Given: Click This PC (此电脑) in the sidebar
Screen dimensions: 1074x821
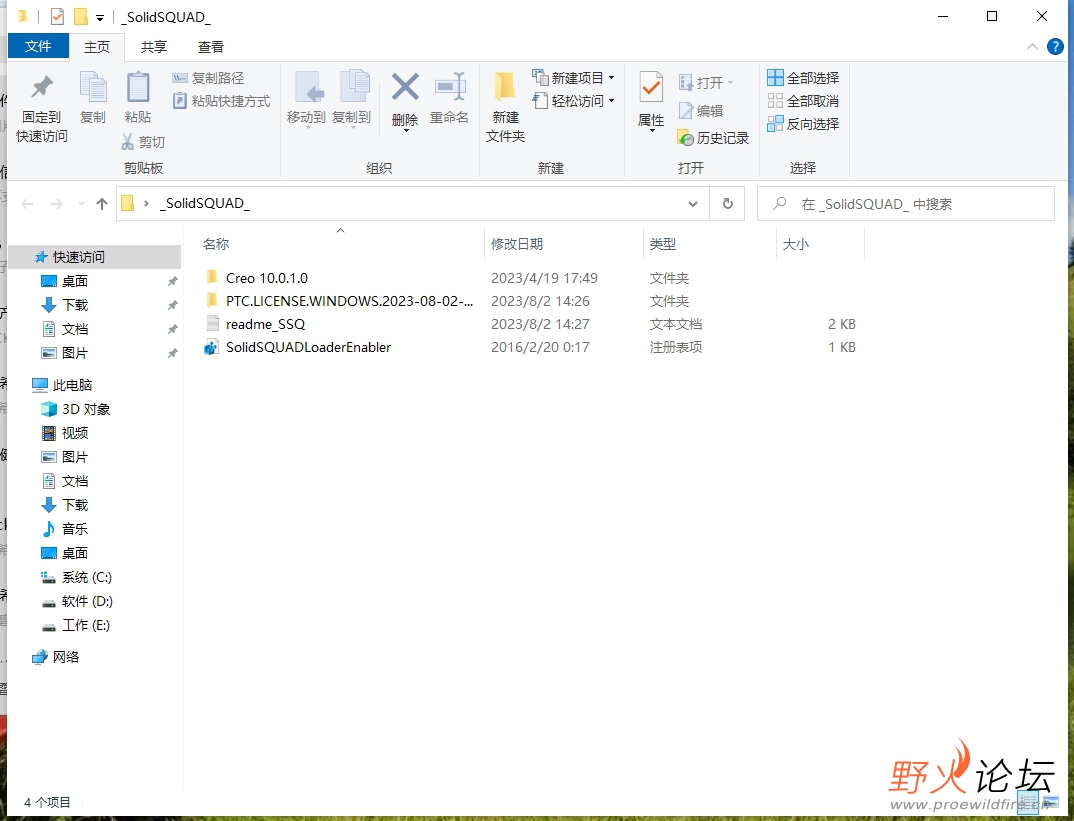Looking at the screenshot, I should point(72,385).
